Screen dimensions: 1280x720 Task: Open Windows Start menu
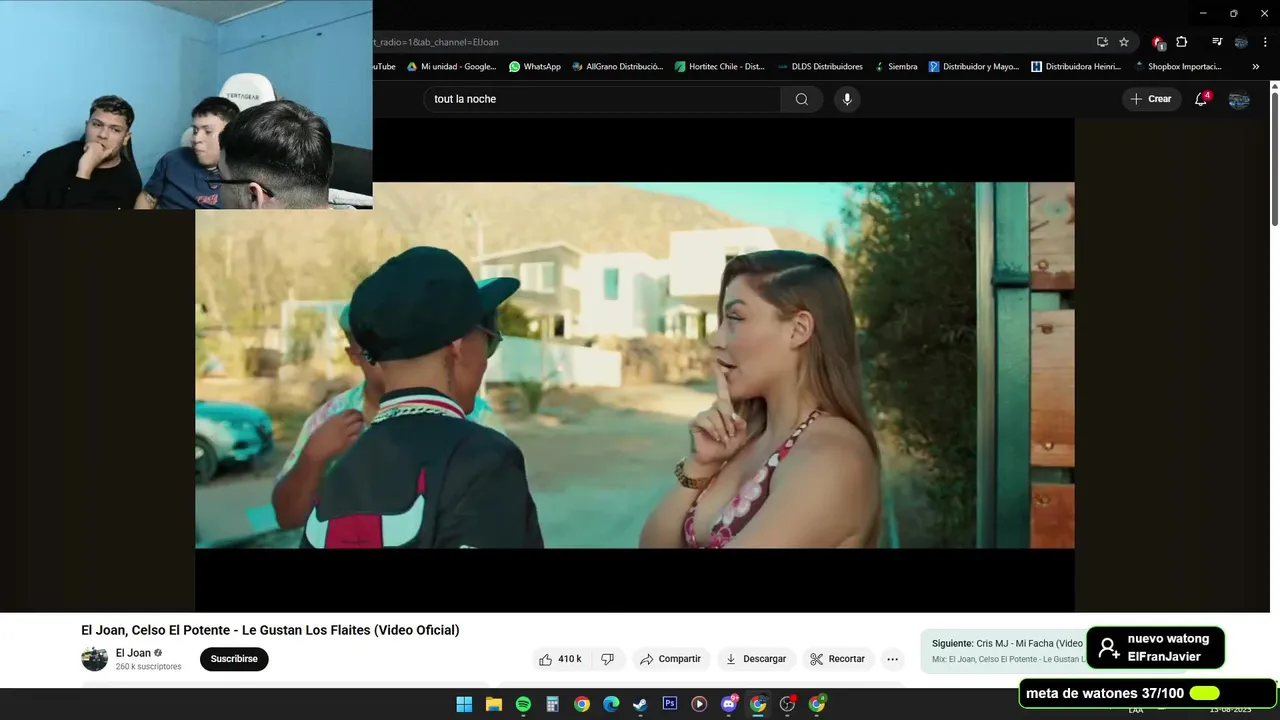[x=464, y=704]
